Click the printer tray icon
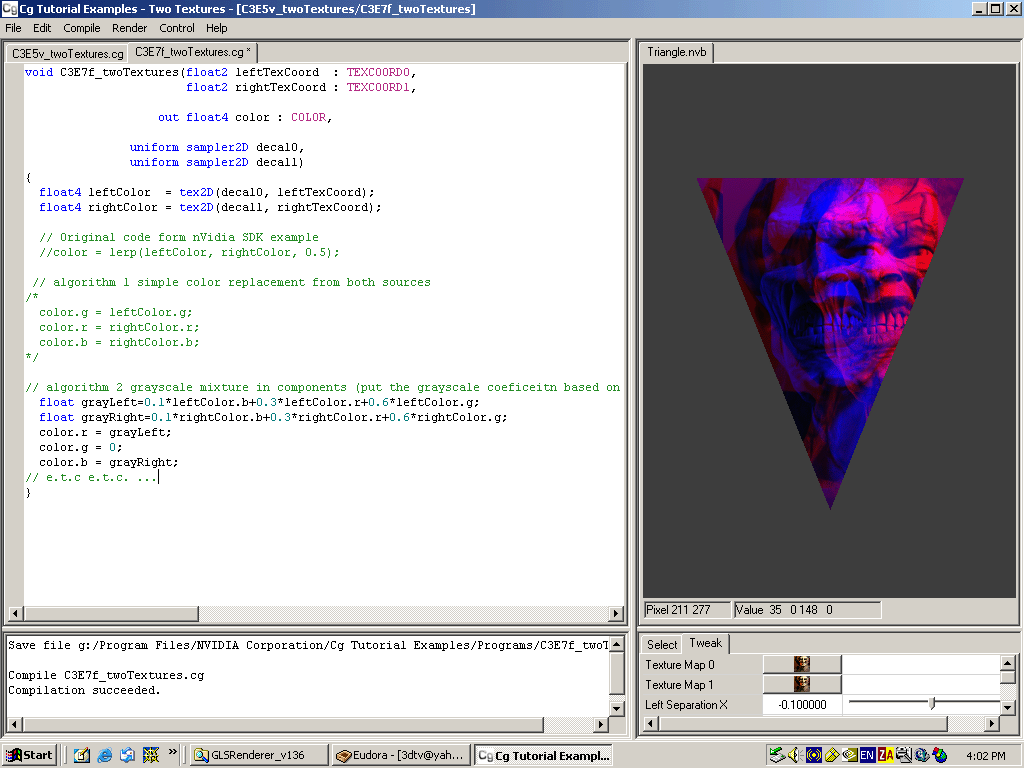This screenshot has width=1024, height=768. tap(904, 755)
